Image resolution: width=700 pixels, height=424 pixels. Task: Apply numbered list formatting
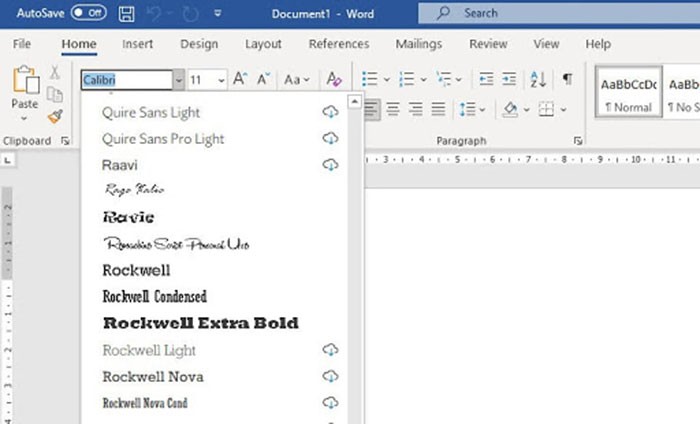click(407, 79)
